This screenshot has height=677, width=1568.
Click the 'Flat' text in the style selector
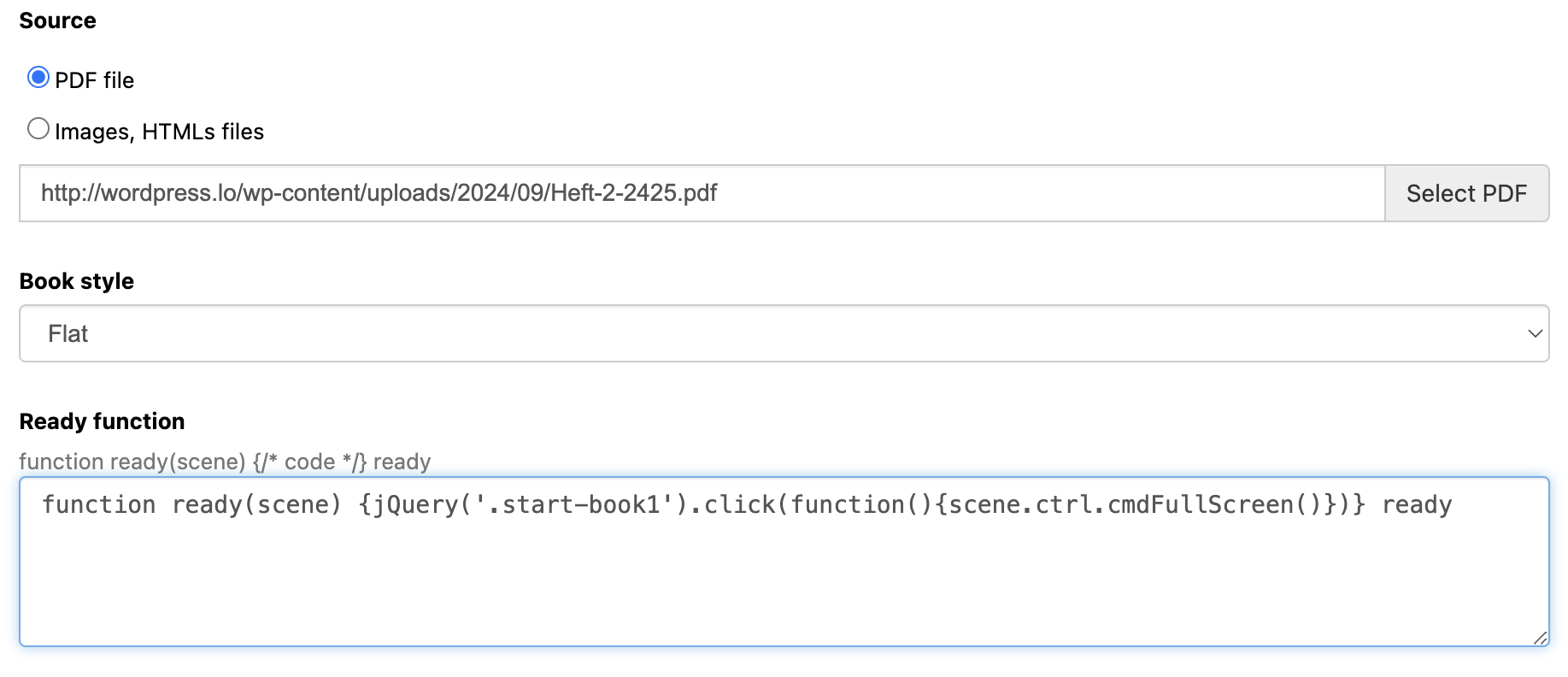[x=68, y=333]
